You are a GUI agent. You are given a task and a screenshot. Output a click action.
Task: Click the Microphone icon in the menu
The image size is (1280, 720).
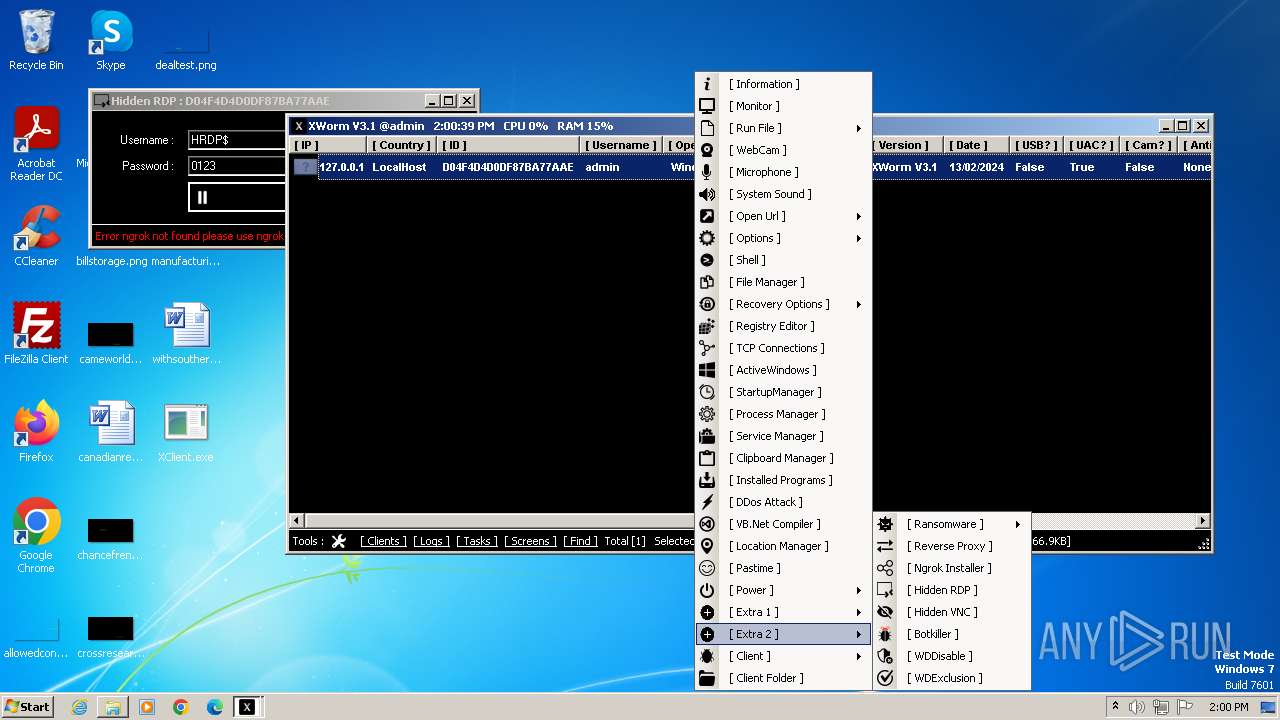pos(707,172)
